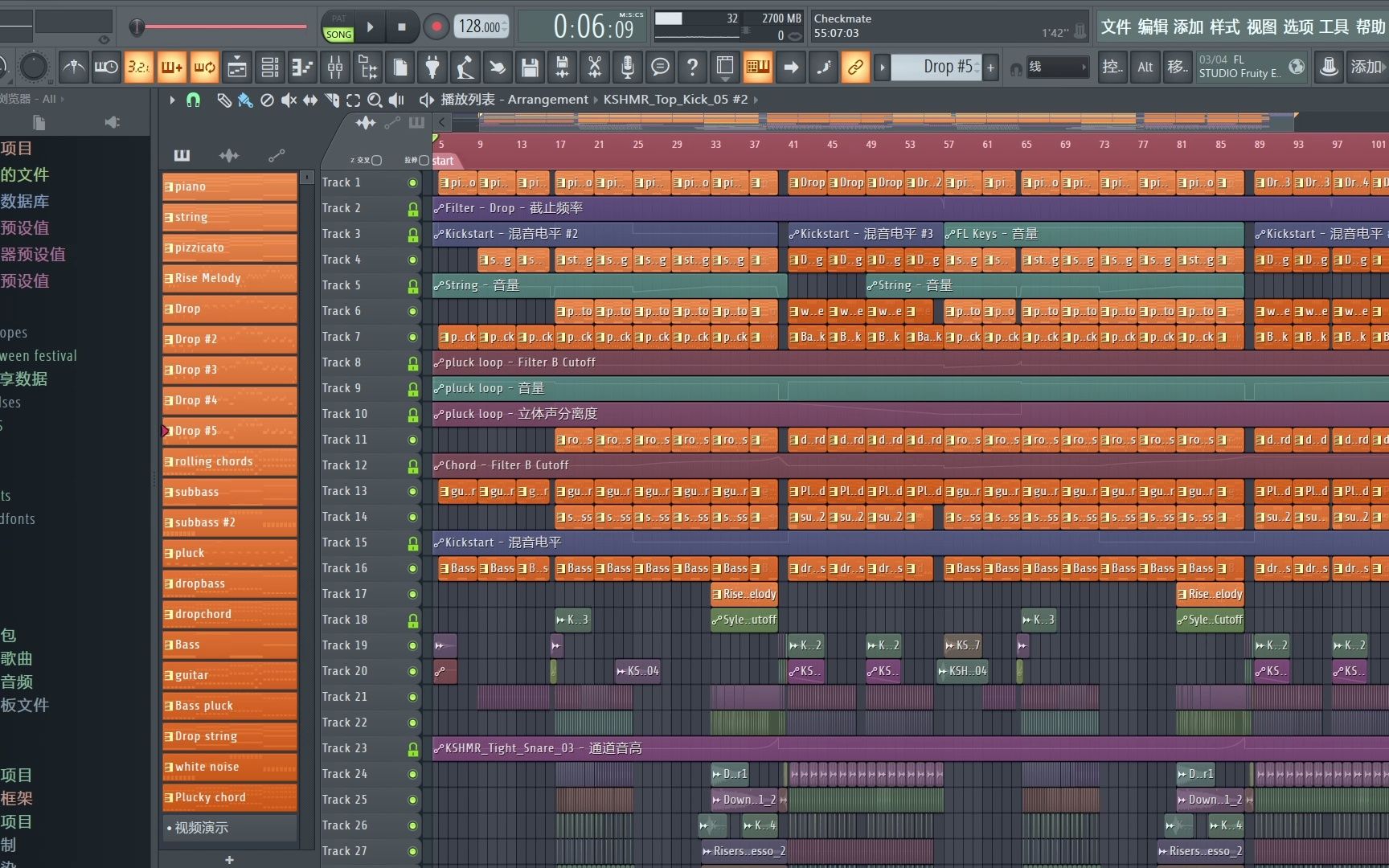
Task: Click the Alt button
Action: (x=1145, y=67)
